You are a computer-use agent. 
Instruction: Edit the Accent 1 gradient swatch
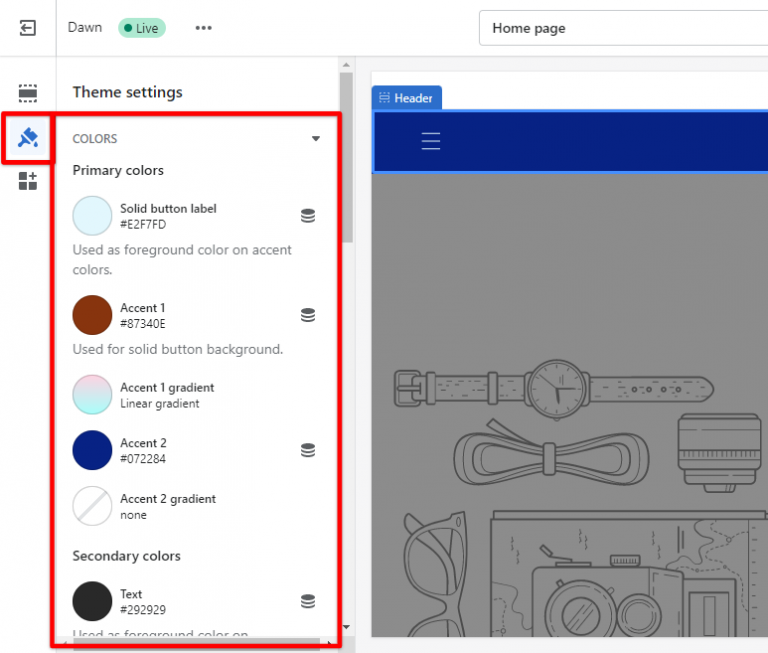(92, 395)
